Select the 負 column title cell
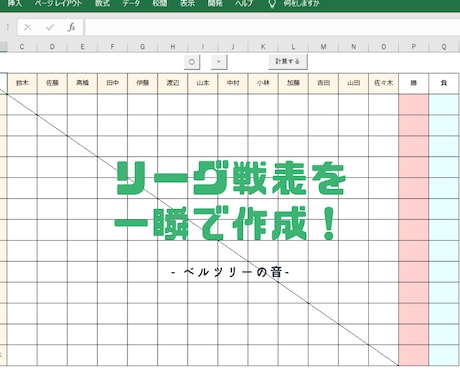Viewport: 460px width, 380px height. click(444, 83)
